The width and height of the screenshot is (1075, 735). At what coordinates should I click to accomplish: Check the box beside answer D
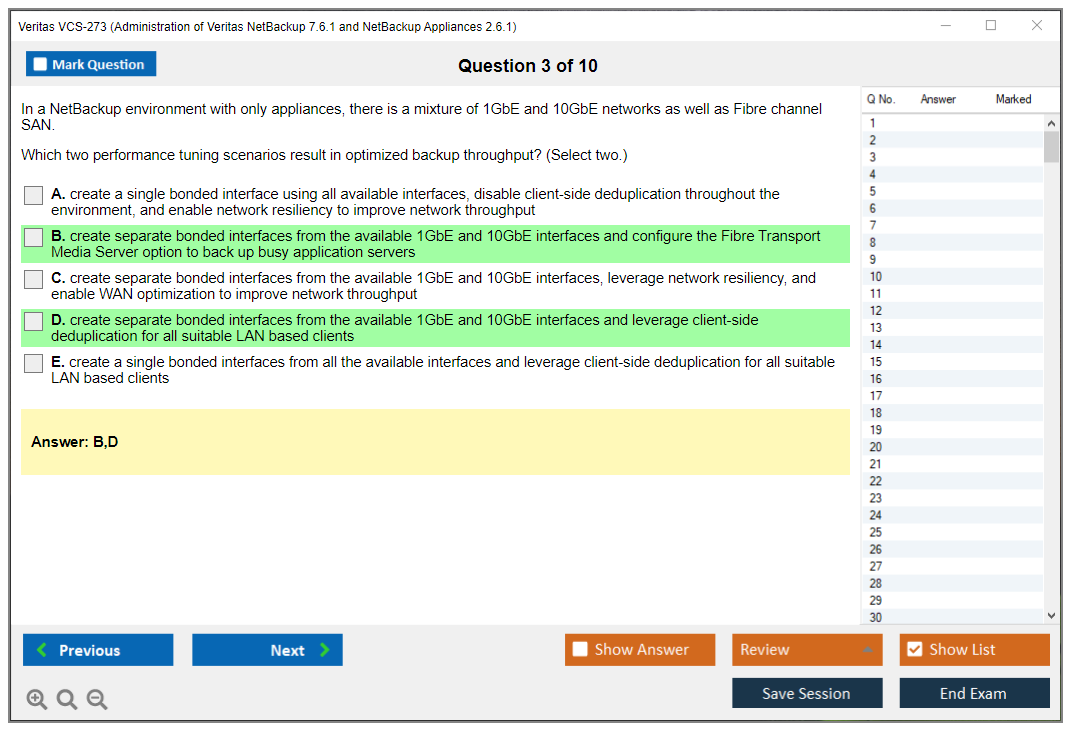(x=34, y=321)
